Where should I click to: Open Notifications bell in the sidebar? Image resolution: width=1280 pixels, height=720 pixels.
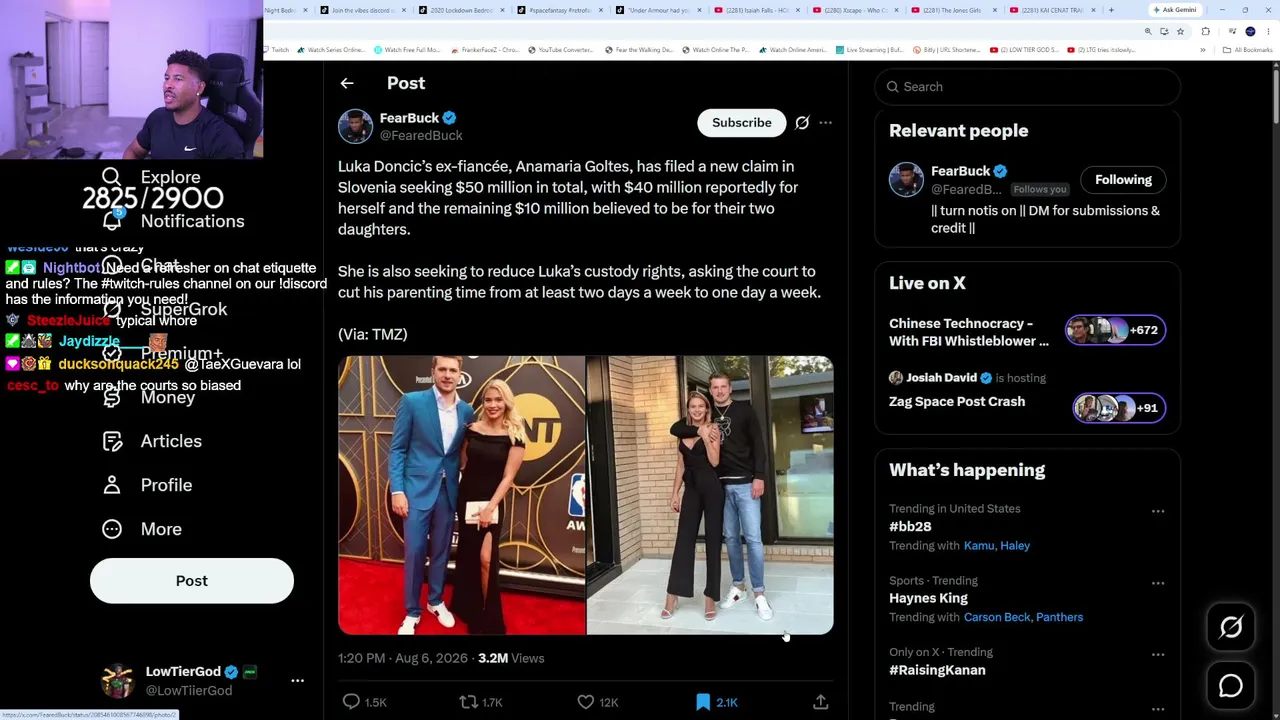[112, 221]
